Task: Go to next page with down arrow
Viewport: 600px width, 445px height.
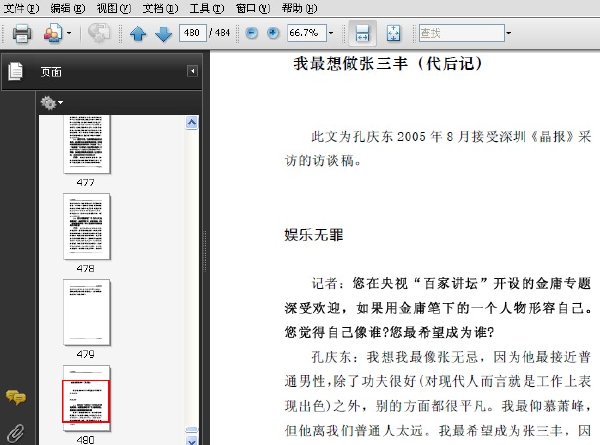Action: [163, 34]
